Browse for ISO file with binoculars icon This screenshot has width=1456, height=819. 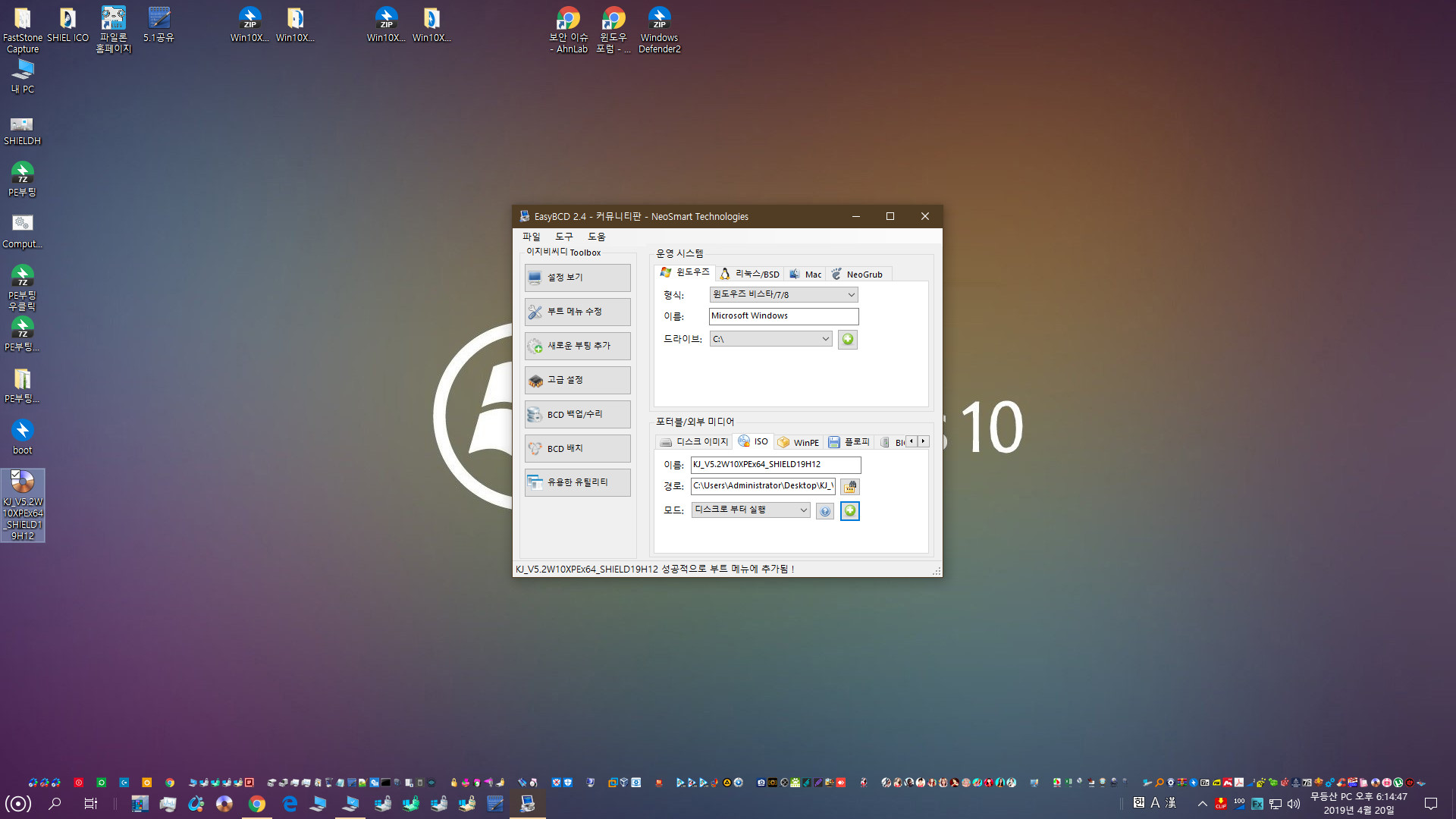coord(850,486)
